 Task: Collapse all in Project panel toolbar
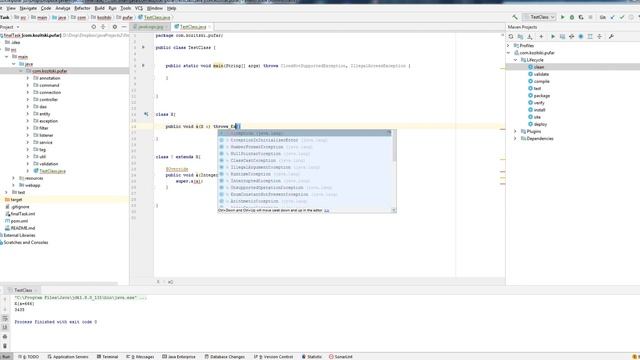tap(103, 27)
